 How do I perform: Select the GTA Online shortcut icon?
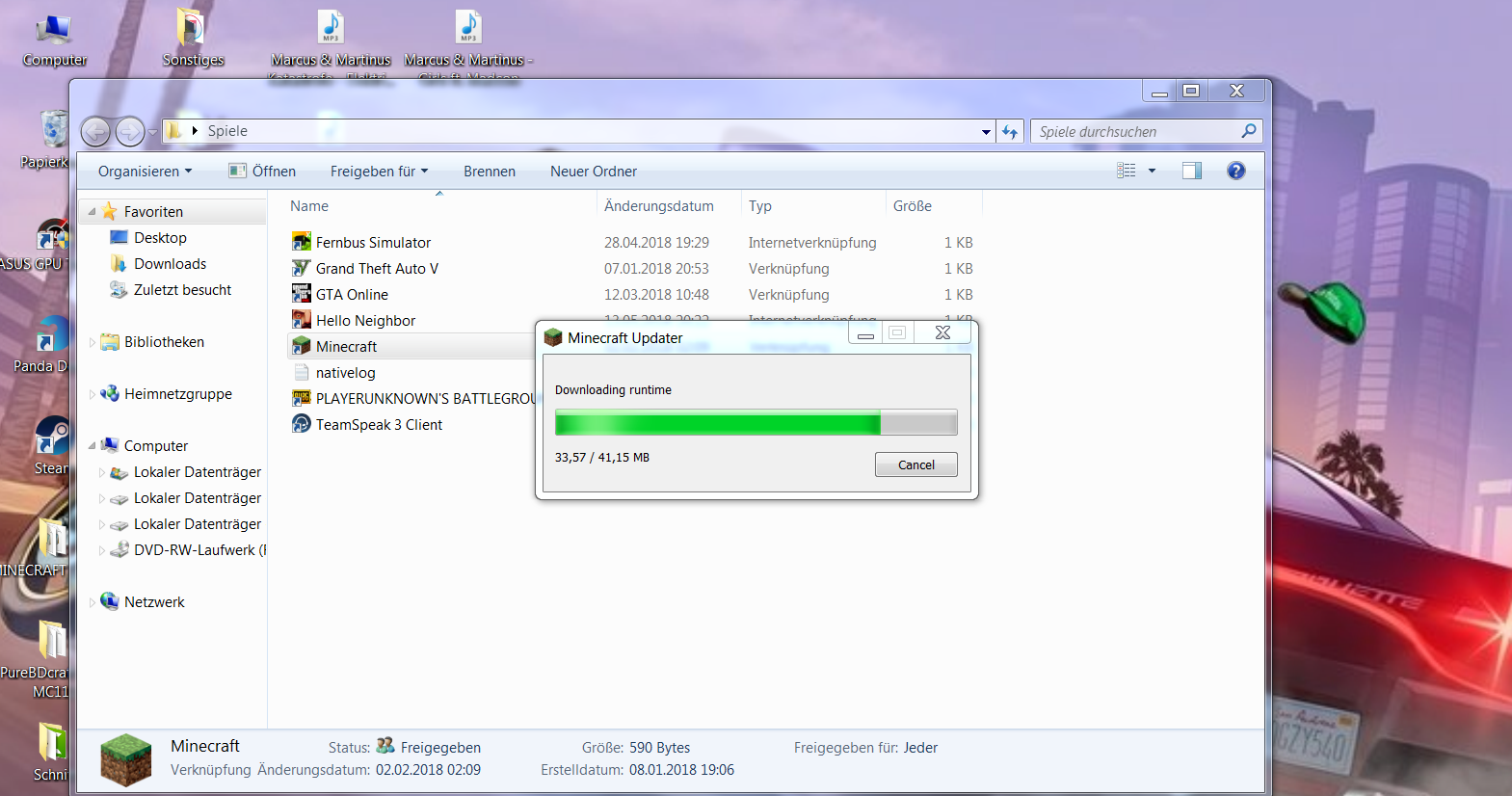(x=302, y=294)
